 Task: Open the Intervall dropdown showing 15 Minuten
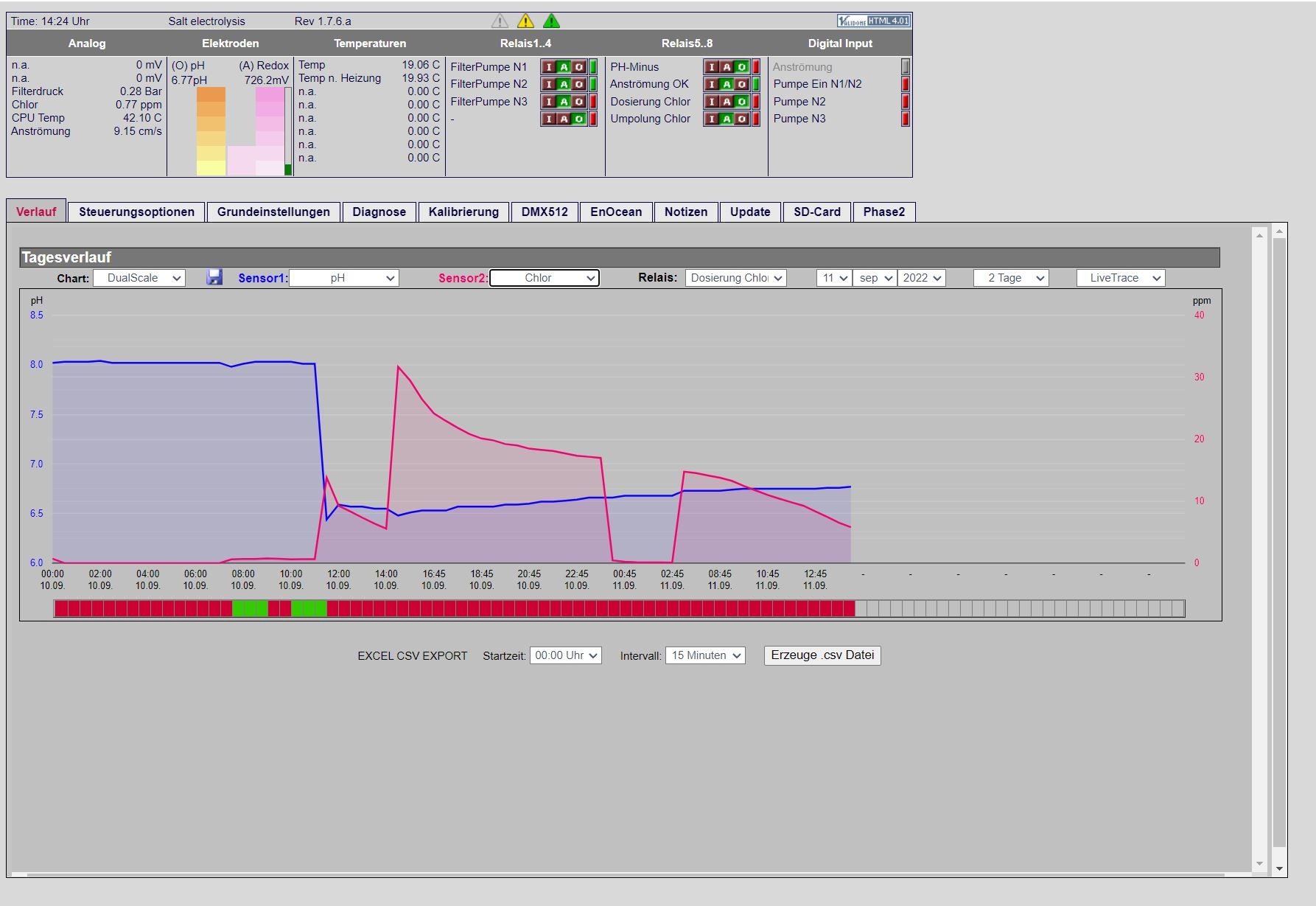(x=705, y=655)
